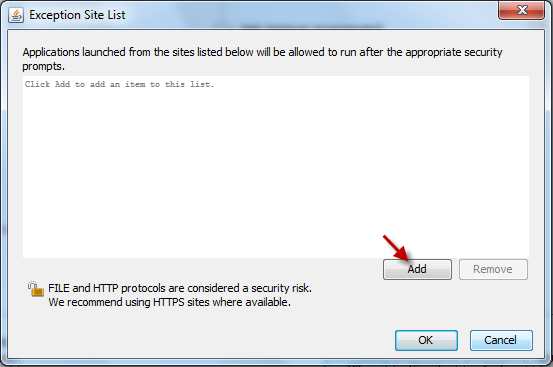
Task: Click the 'FILE and HTTP protocols' warning line
Action: [x=180, y=288]
